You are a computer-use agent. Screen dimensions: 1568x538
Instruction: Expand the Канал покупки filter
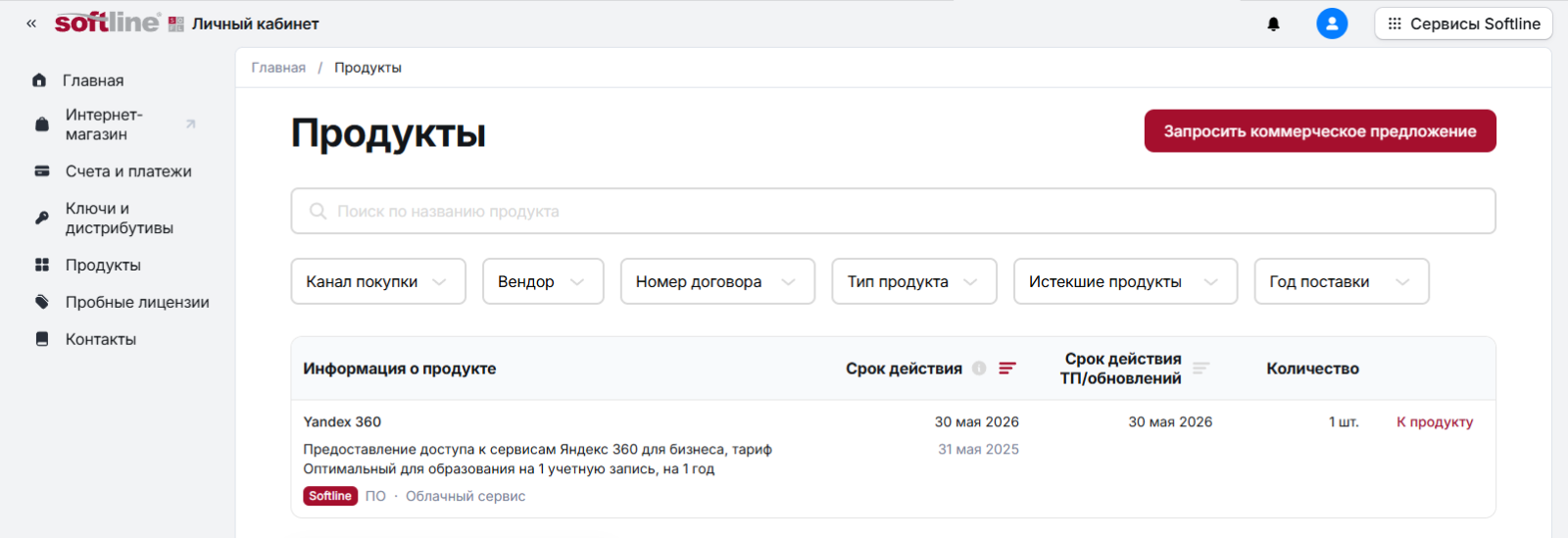click(x=378, y=282)
